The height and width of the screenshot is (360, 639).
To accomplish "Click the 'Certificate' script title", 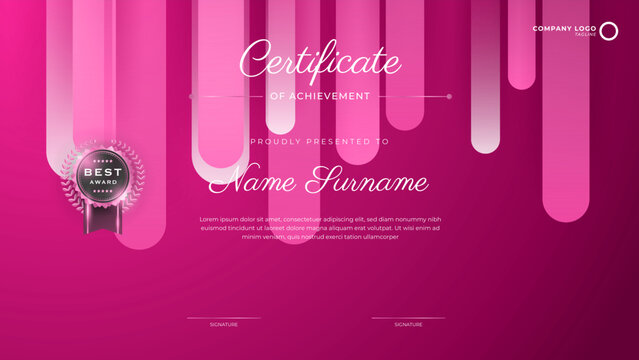I will (320, 61).
